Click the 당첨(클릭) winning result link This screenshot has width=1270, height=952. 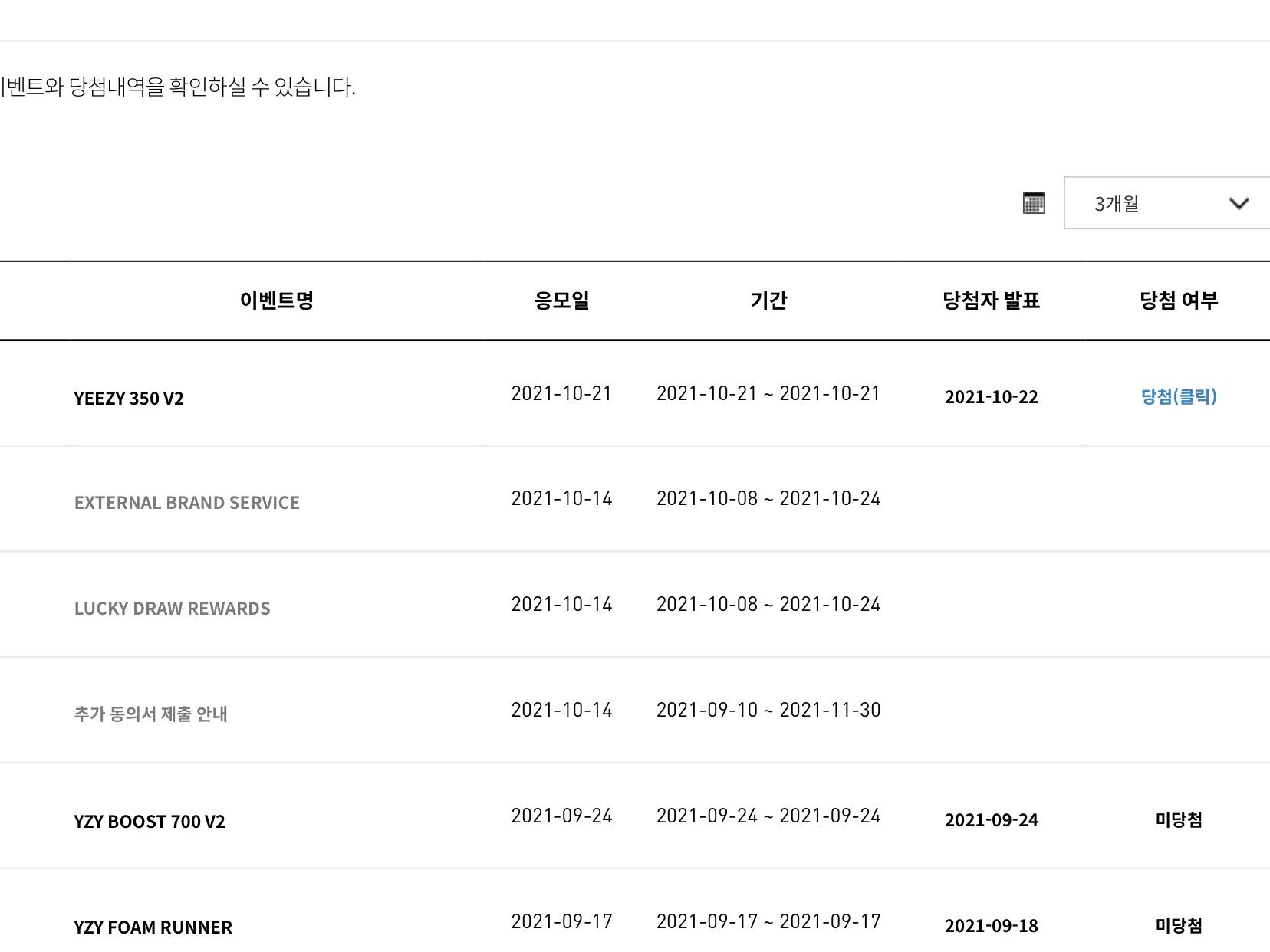pos(1179,396)
